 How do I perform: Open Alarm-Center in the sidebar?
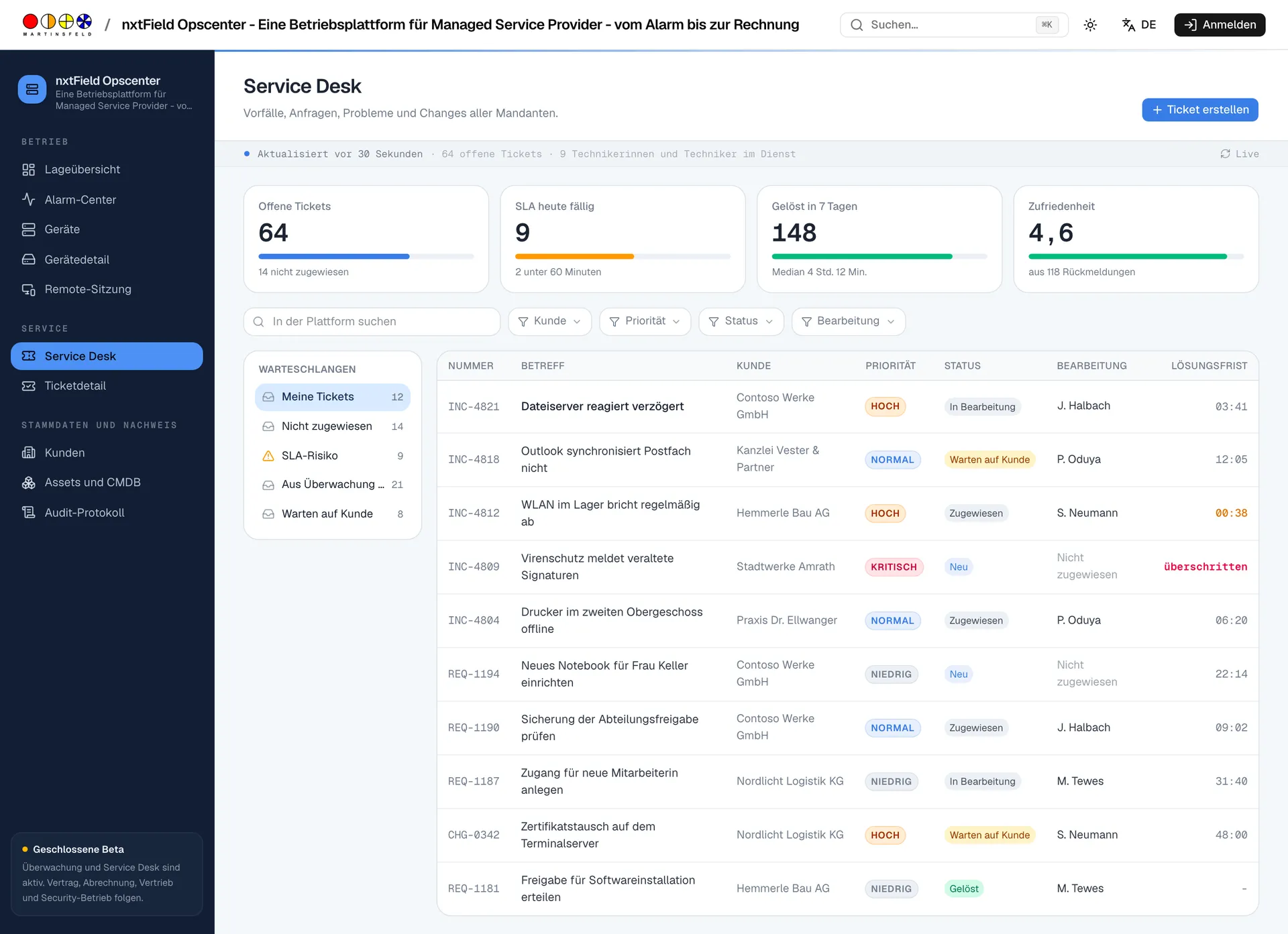[x=107, y=200]
